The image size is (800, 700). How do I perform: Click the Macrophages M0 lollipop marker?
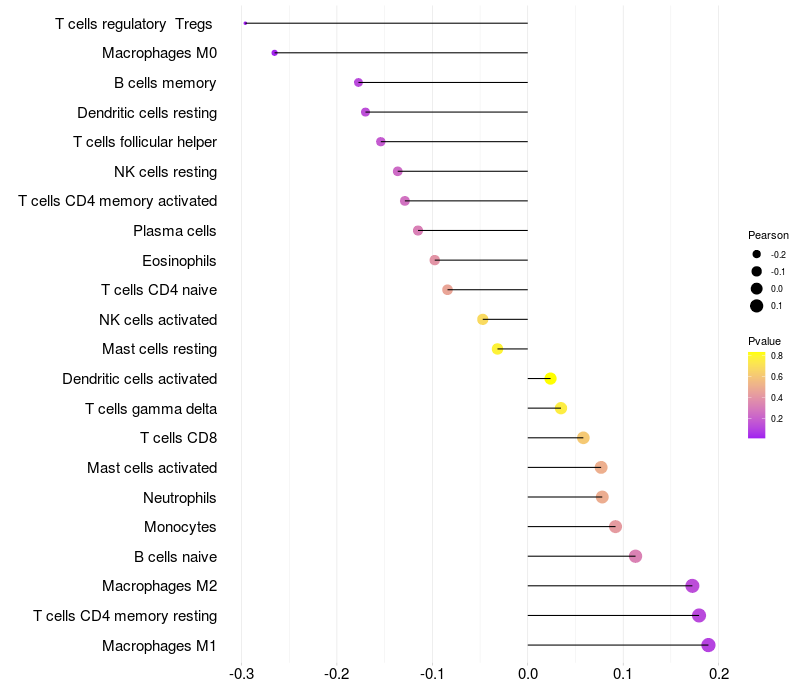274,53
